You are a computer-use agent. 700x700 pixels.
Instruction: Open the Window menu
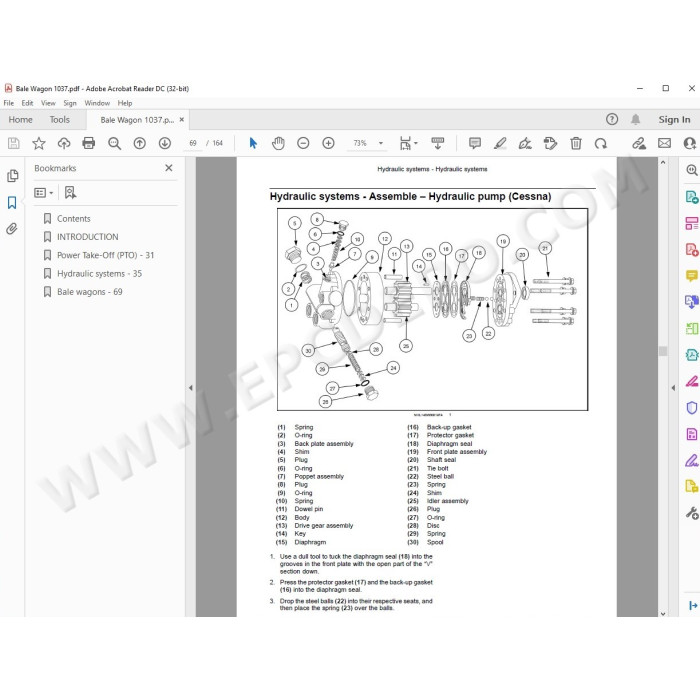point(97,103)
